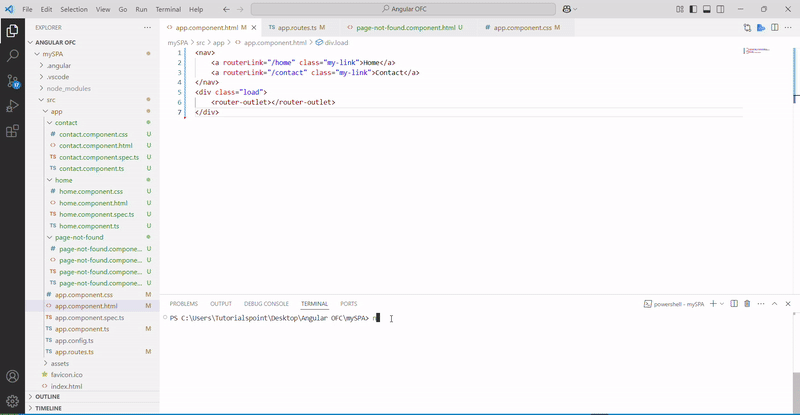The width and height of the screenshot is (800, 415).
Task: Switch to the Ports panel tab
Action: [x=349, y=304]
